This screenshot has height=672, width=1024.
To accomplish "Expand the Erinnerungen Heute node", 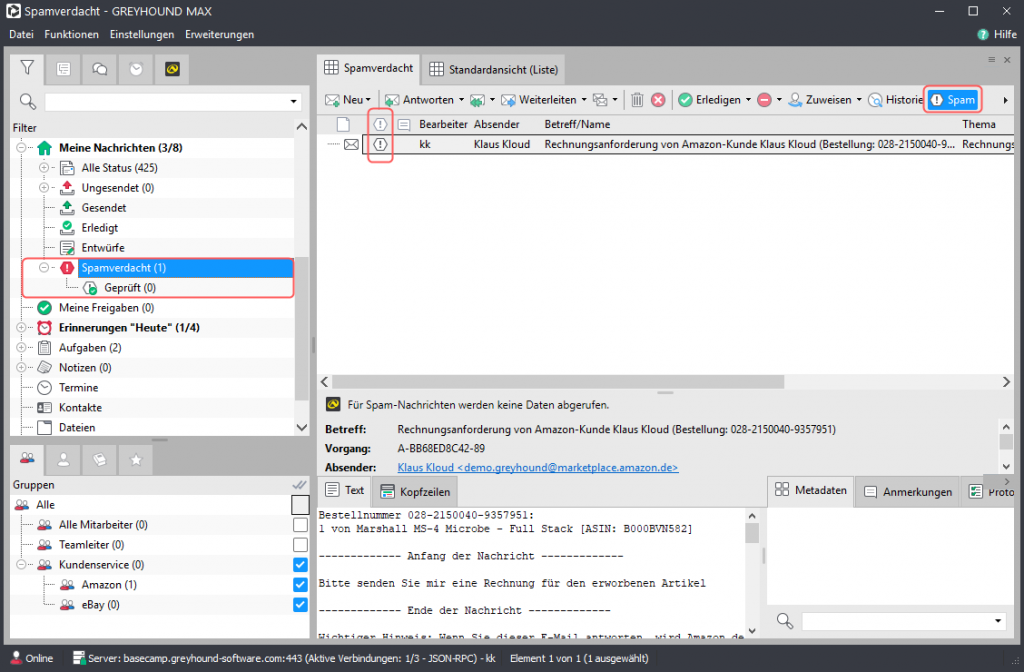I will (x=21, y=328).
